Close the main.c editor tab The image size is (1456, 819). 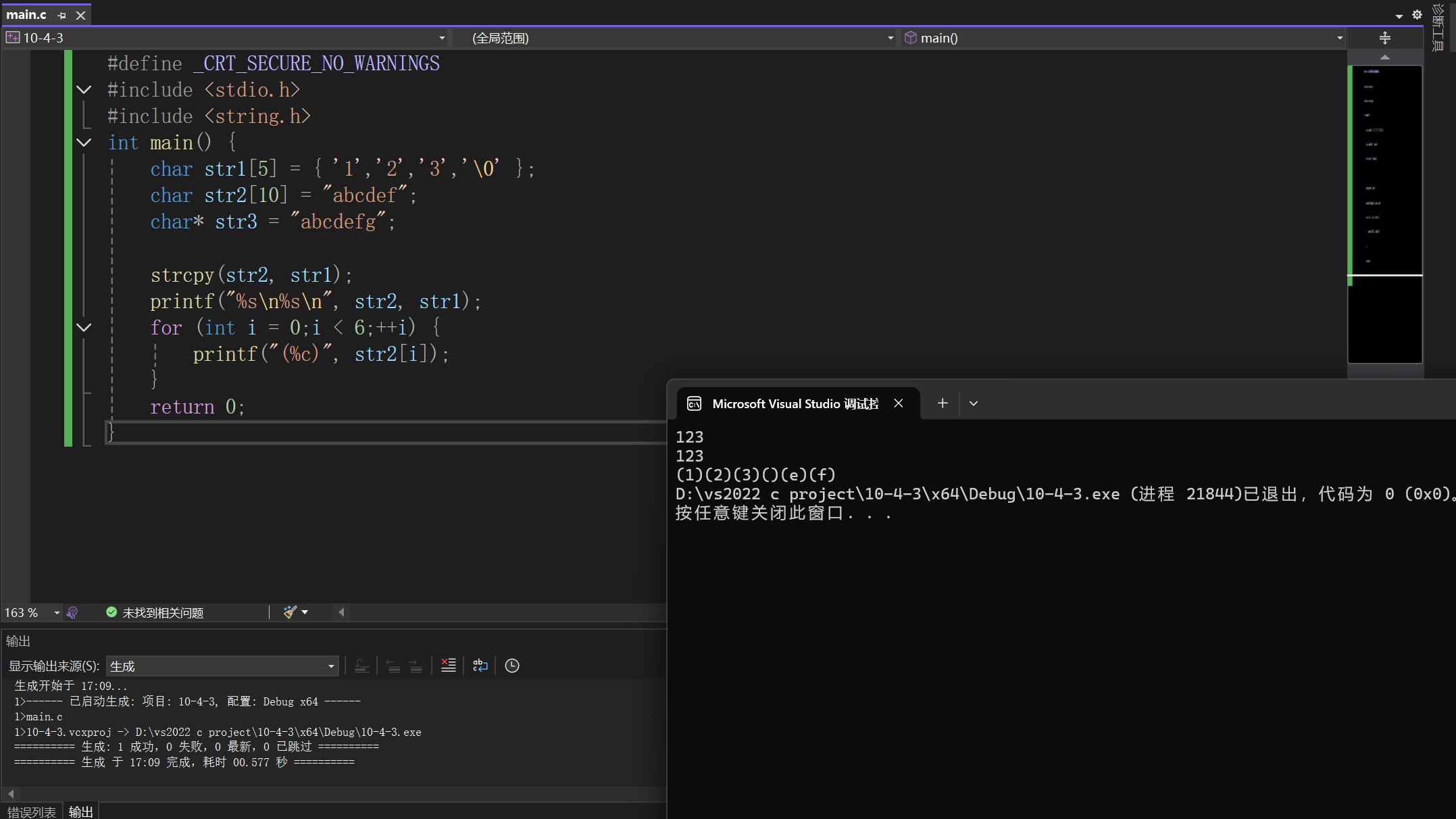point(81,15)
